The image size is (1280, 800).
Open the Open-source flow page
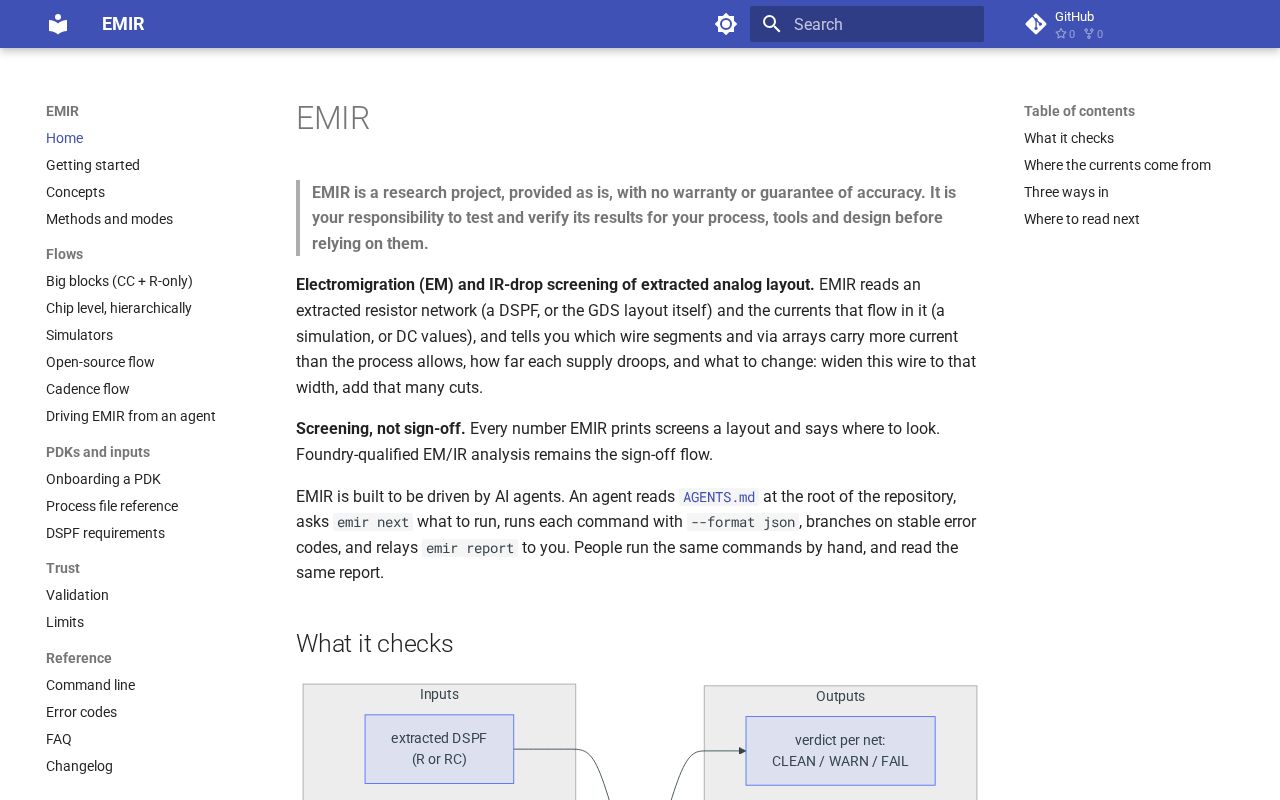pyautogui.click(x=100, y=362)
